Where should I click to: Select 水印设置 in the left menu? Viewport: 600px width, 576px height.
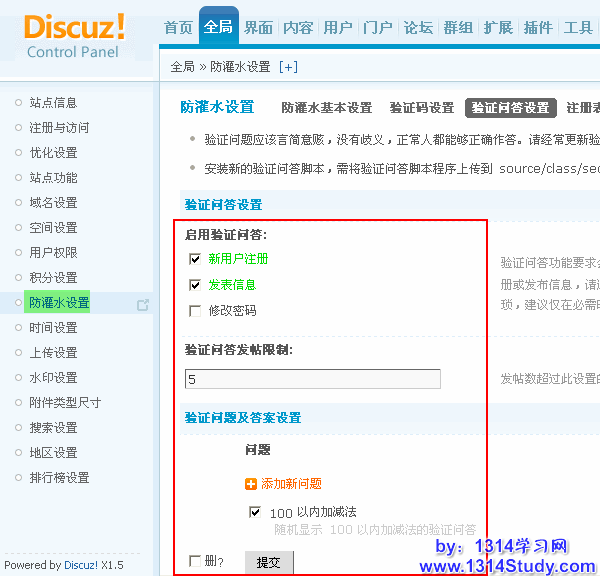point(53,378)
